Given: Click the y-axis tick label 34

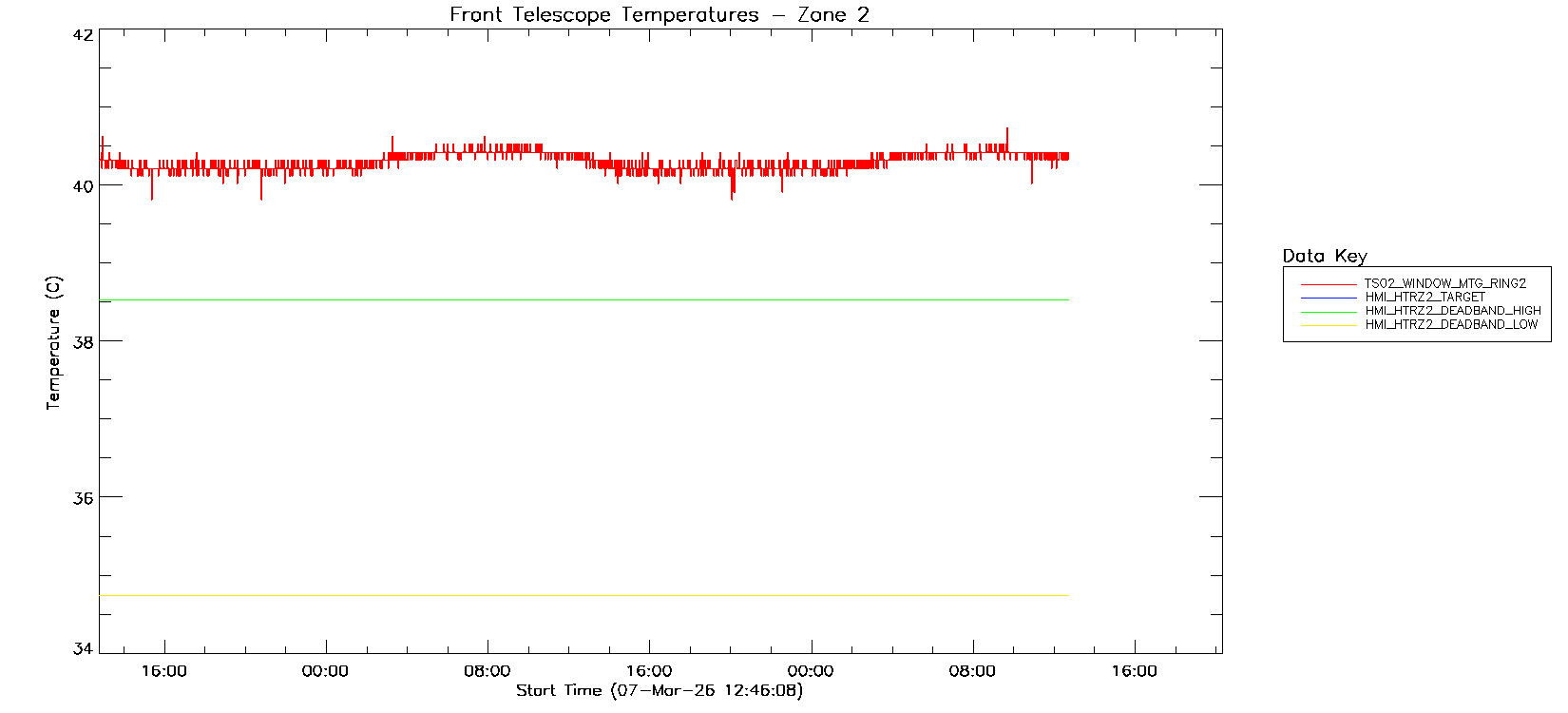Looking at the screenshot, I should tap(84, 649).
